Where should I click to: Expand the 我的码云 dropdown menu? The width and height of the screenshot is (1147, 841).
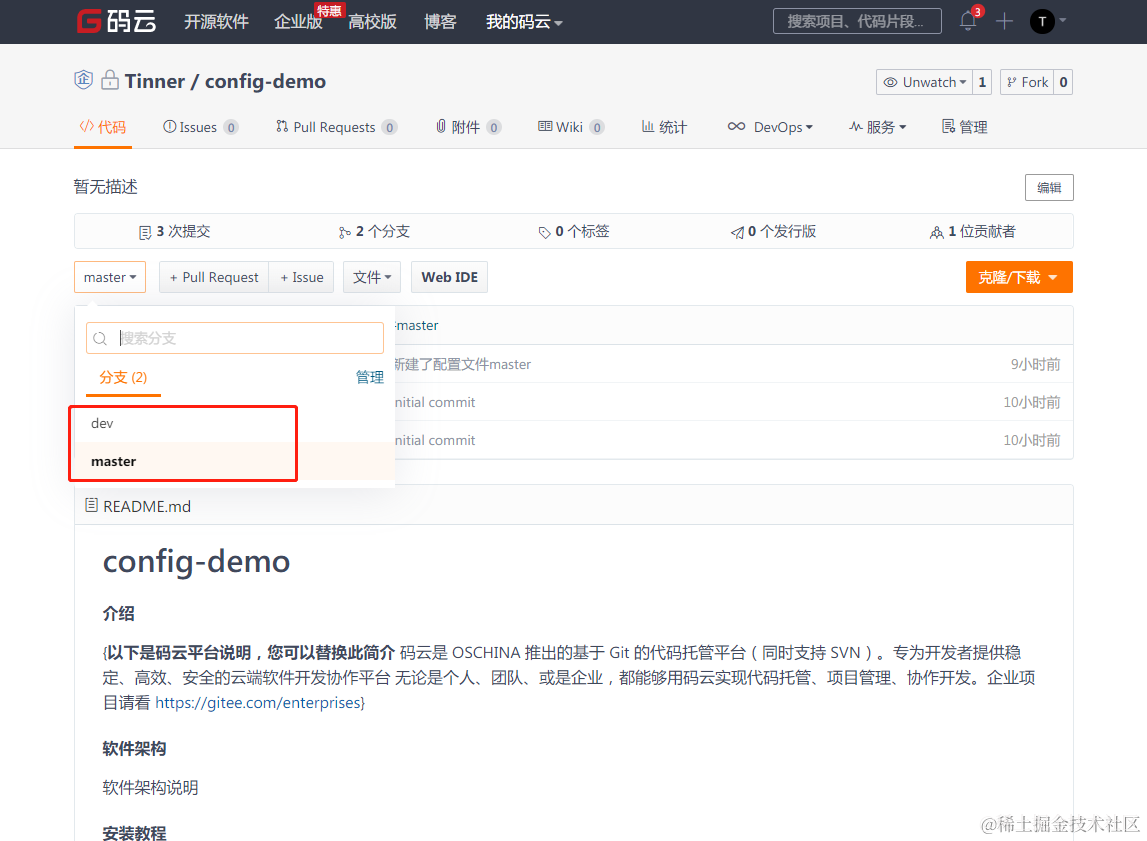[524, 22]
